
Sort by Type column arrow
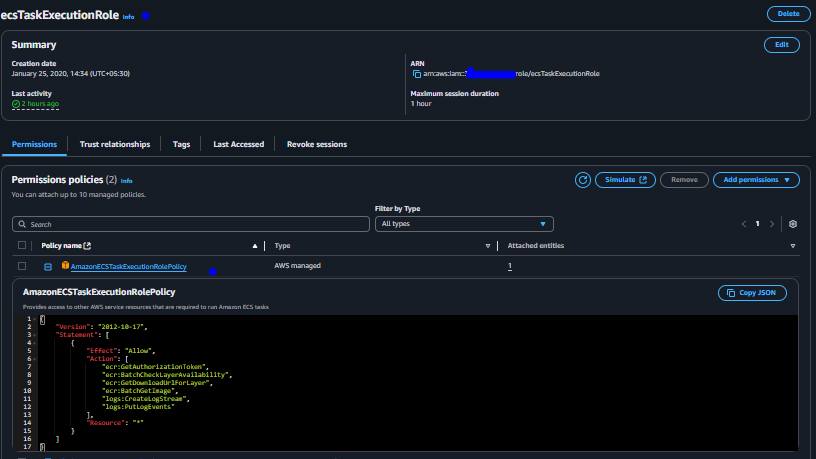(x=488, y=246)
